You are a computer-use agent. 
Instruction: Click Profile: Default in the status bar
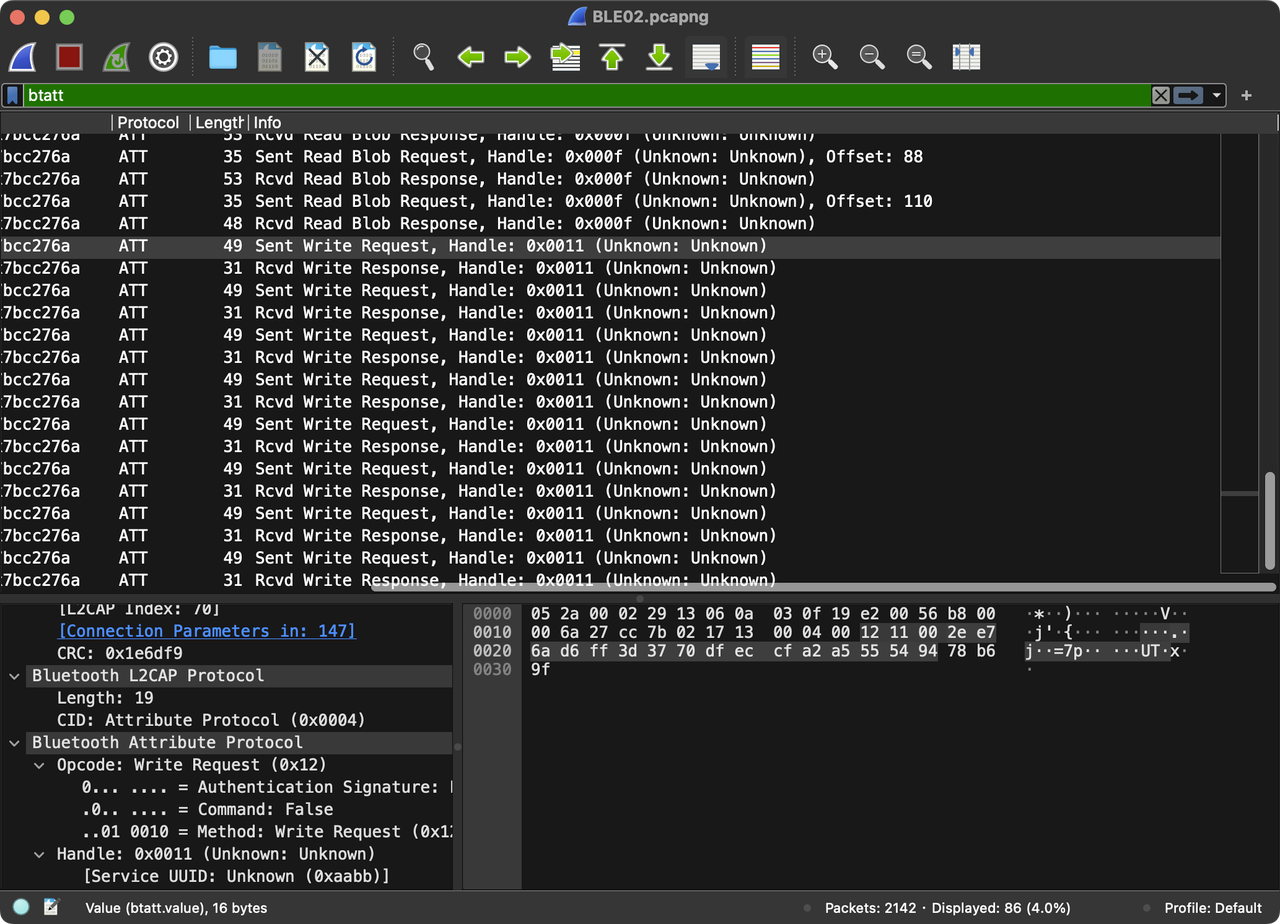pos(1212,908)
